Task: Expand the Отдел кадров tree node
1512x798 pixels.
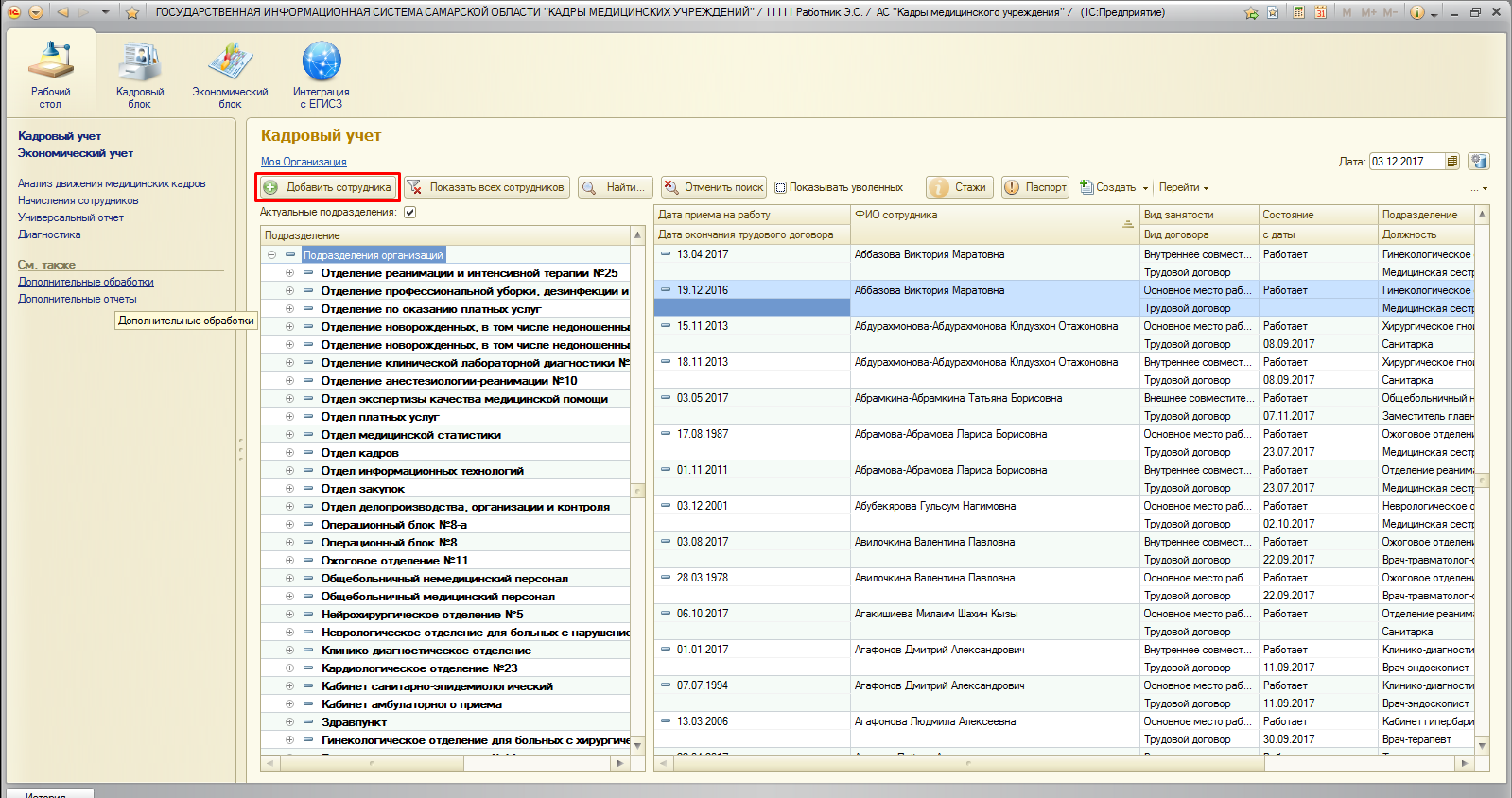Action: click(x=289, y=453)
